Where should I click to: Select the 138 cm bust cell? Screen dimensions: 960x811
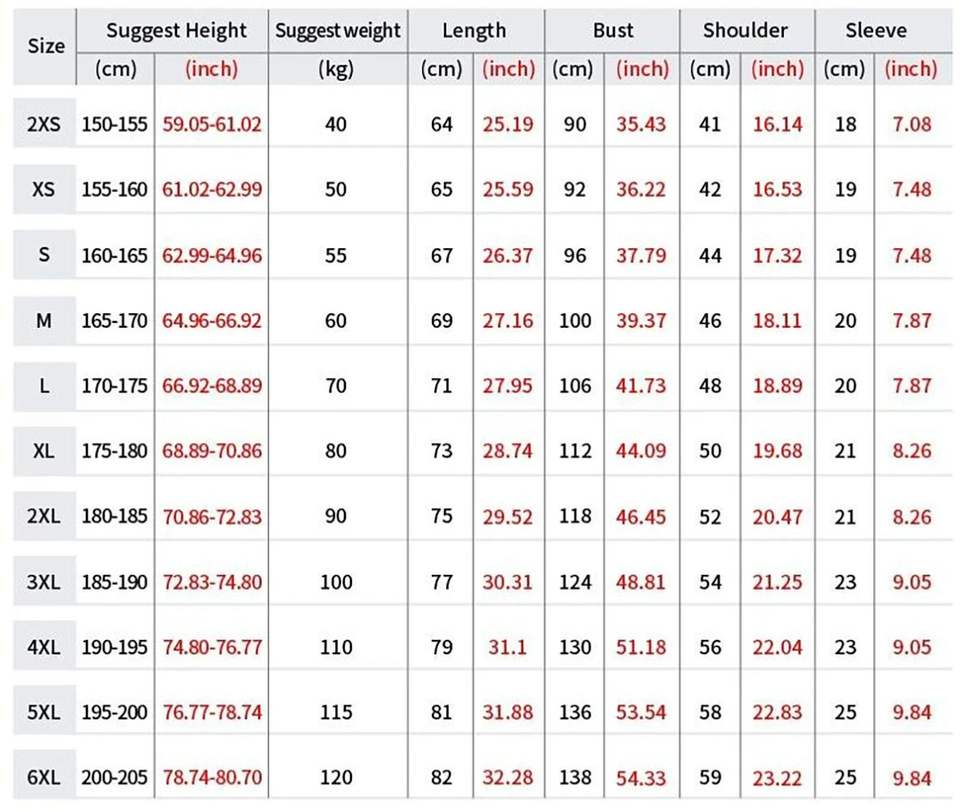point(575,777)
